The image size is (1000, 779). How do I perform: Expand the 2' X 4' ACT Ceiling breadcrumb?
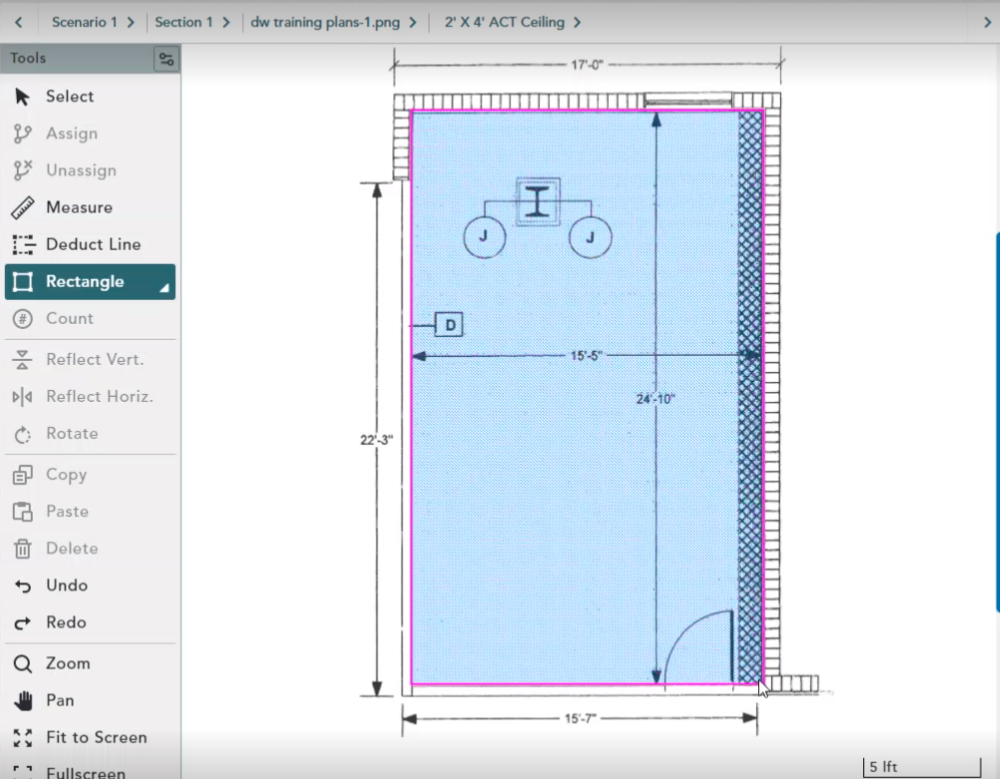coord(512,22)
